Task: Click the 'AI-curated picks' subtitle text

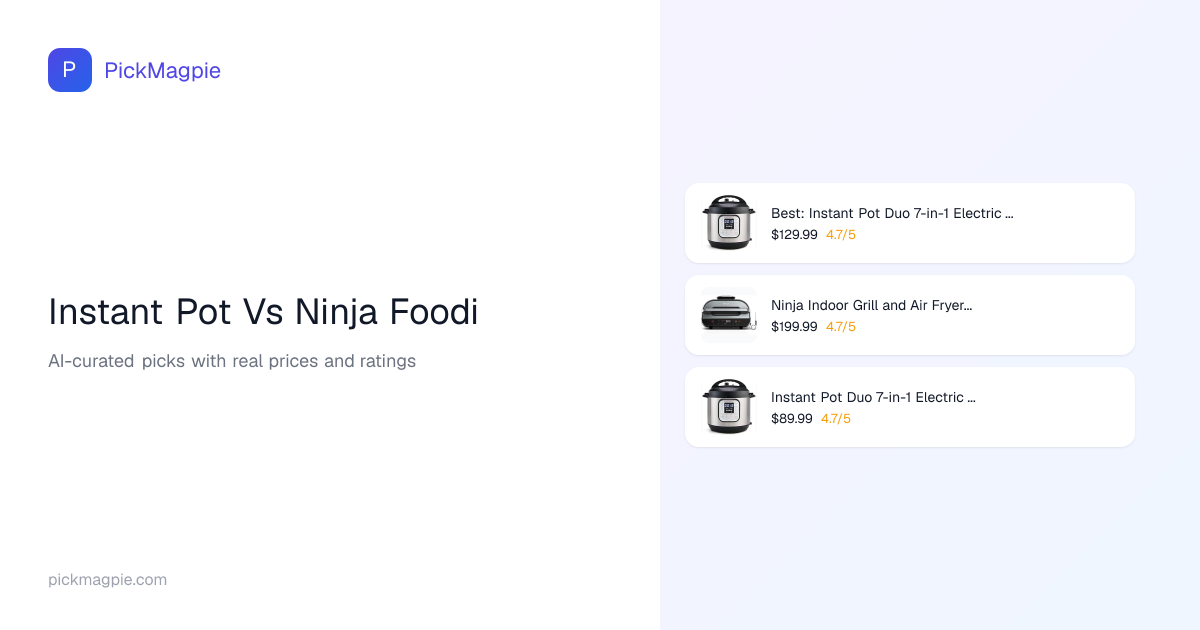Action: point(232,361)
